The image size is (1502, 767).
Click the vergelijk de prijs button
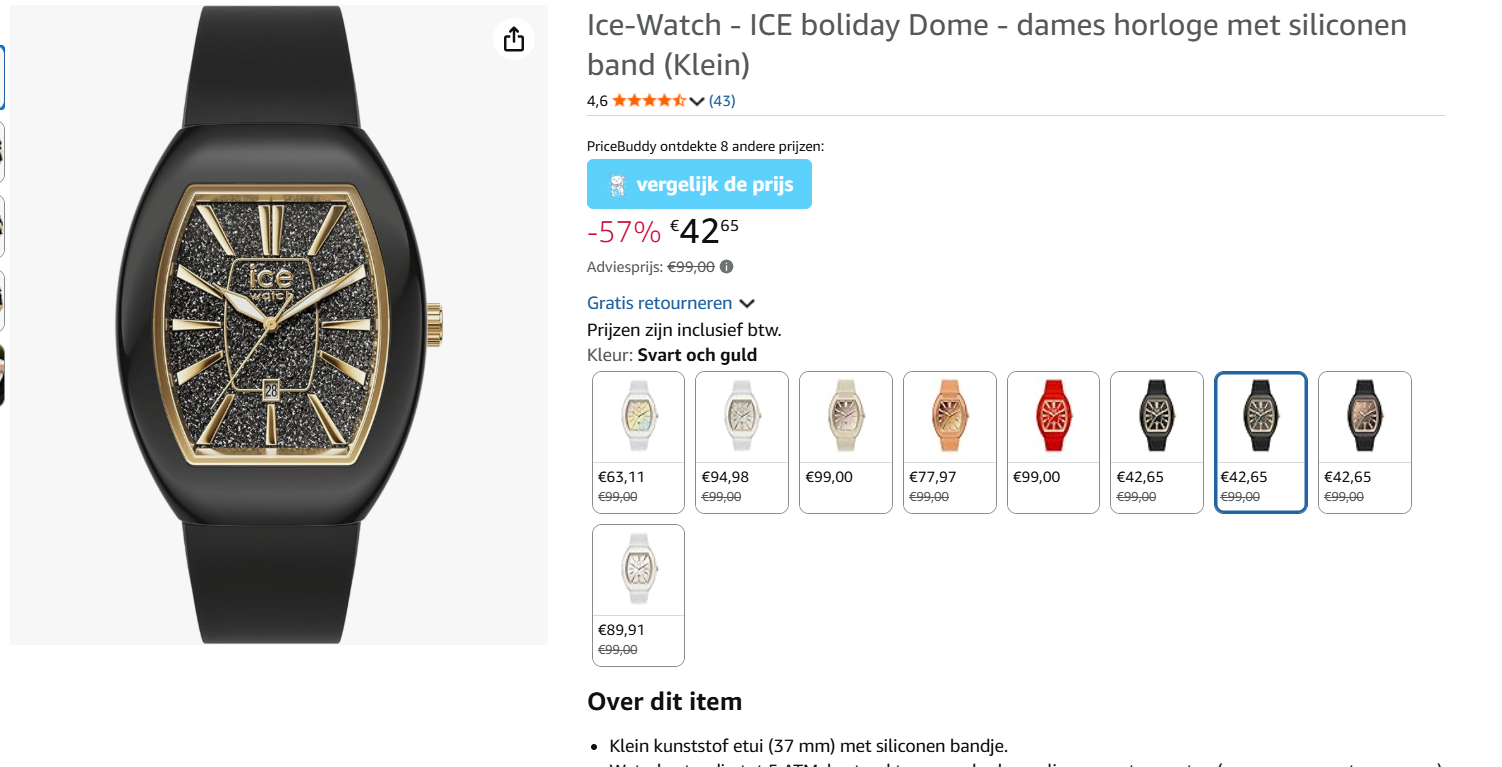(699, 184)
